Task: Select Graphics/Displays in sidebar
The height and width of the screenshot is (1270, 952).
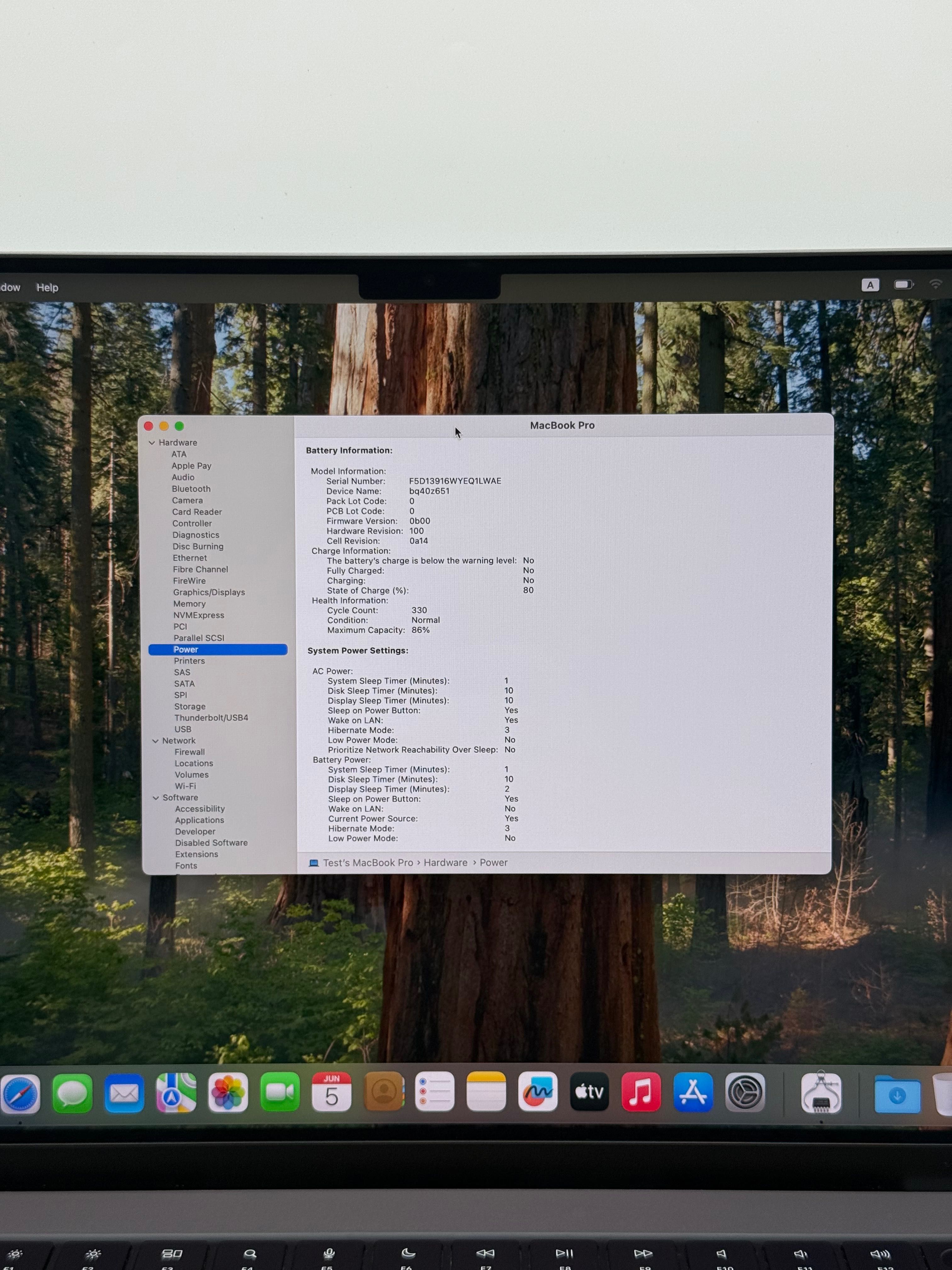Action: (209, 592)
